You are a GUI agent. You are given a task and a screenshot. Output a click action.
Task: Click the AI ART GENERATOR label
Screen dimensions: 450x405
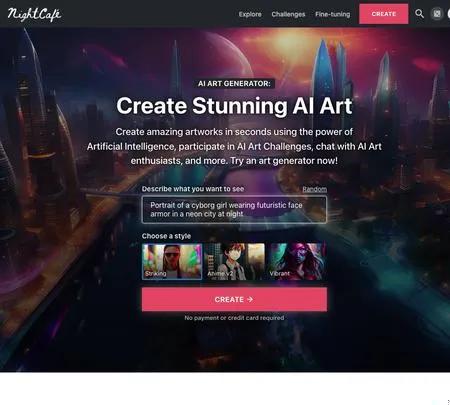[x=234, y=83]
